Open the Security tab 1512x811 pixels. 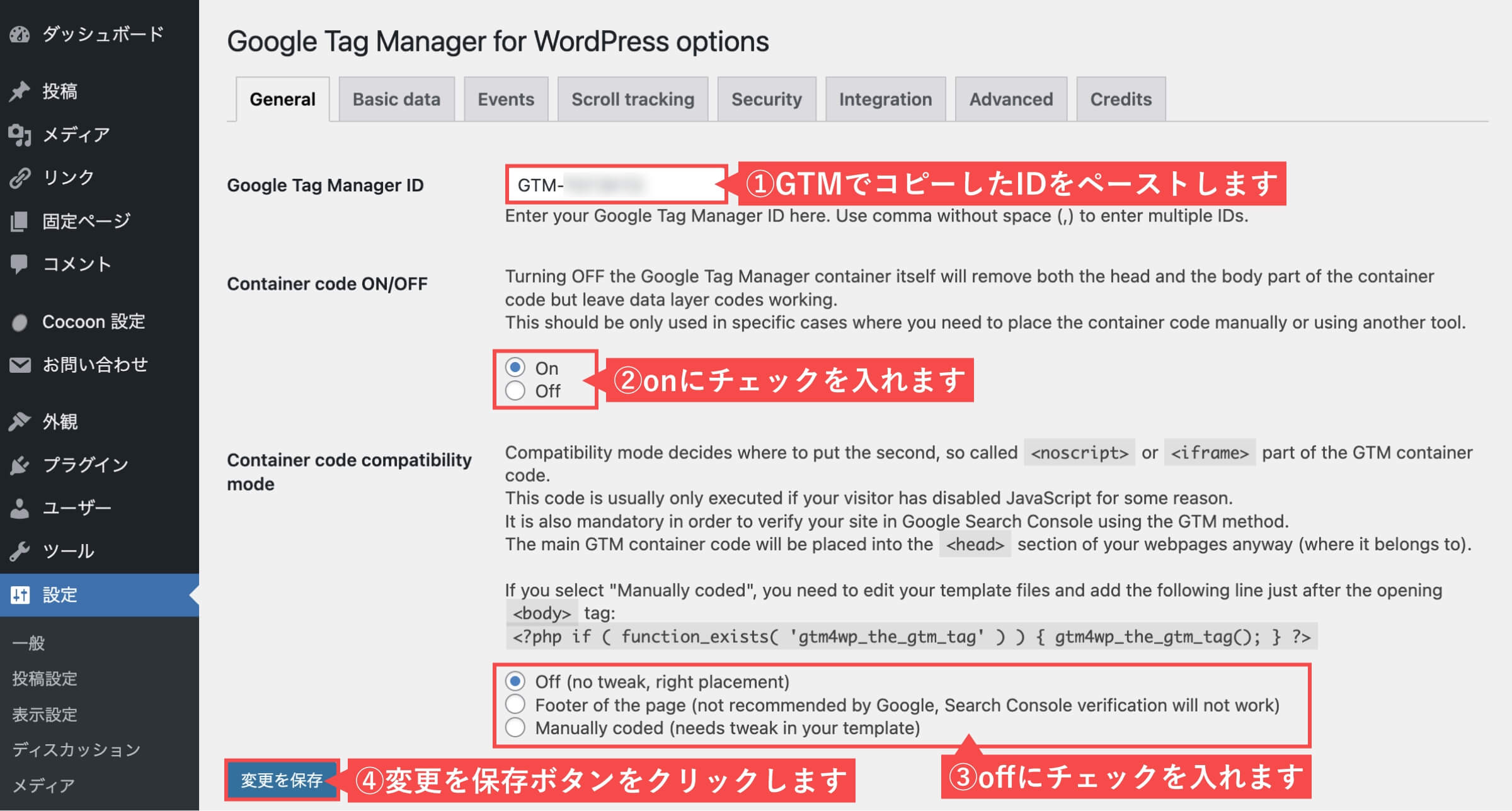click(x=767, y=99)
